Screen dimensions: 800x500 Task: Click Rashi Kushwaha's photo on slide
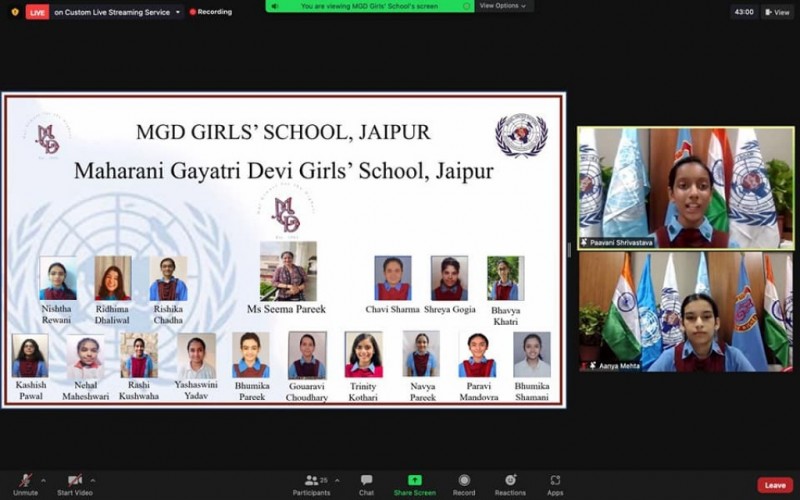click(x=139, y=355)
